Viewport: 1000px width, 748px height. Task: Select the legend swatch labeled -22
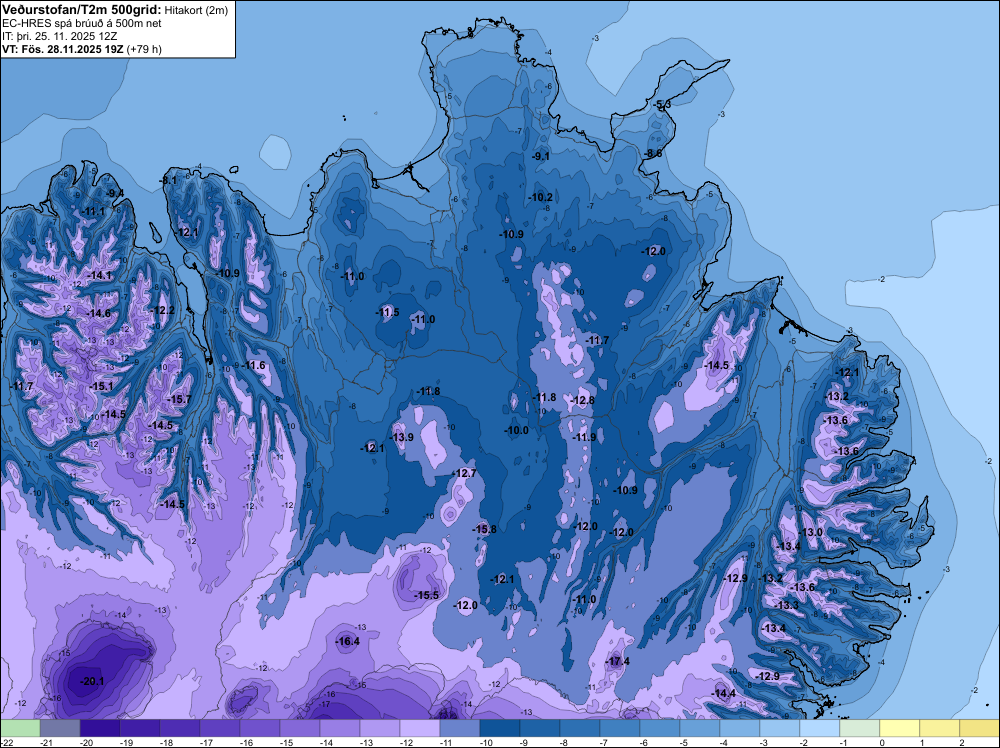(20, 728)
